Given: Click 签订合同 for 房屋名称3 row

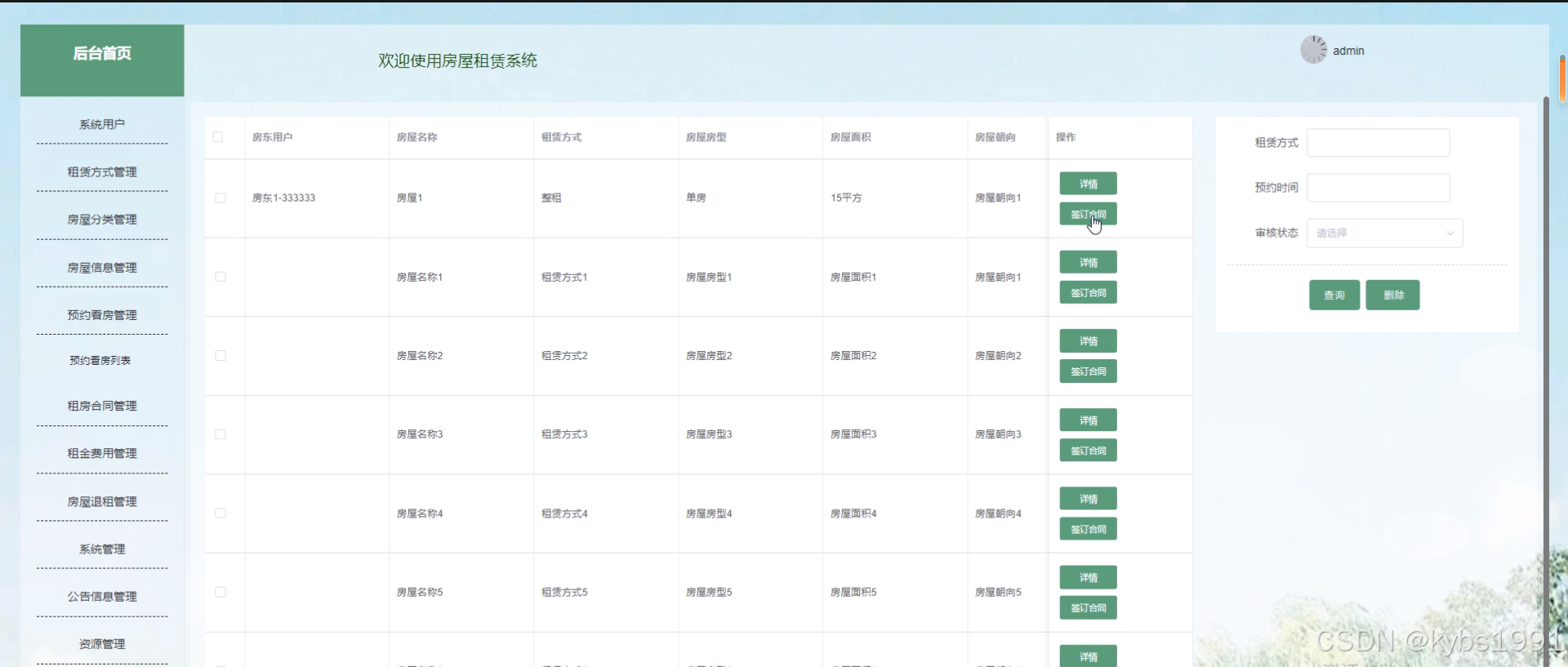Looking at the screenshot, I should tap(1088, 450).
